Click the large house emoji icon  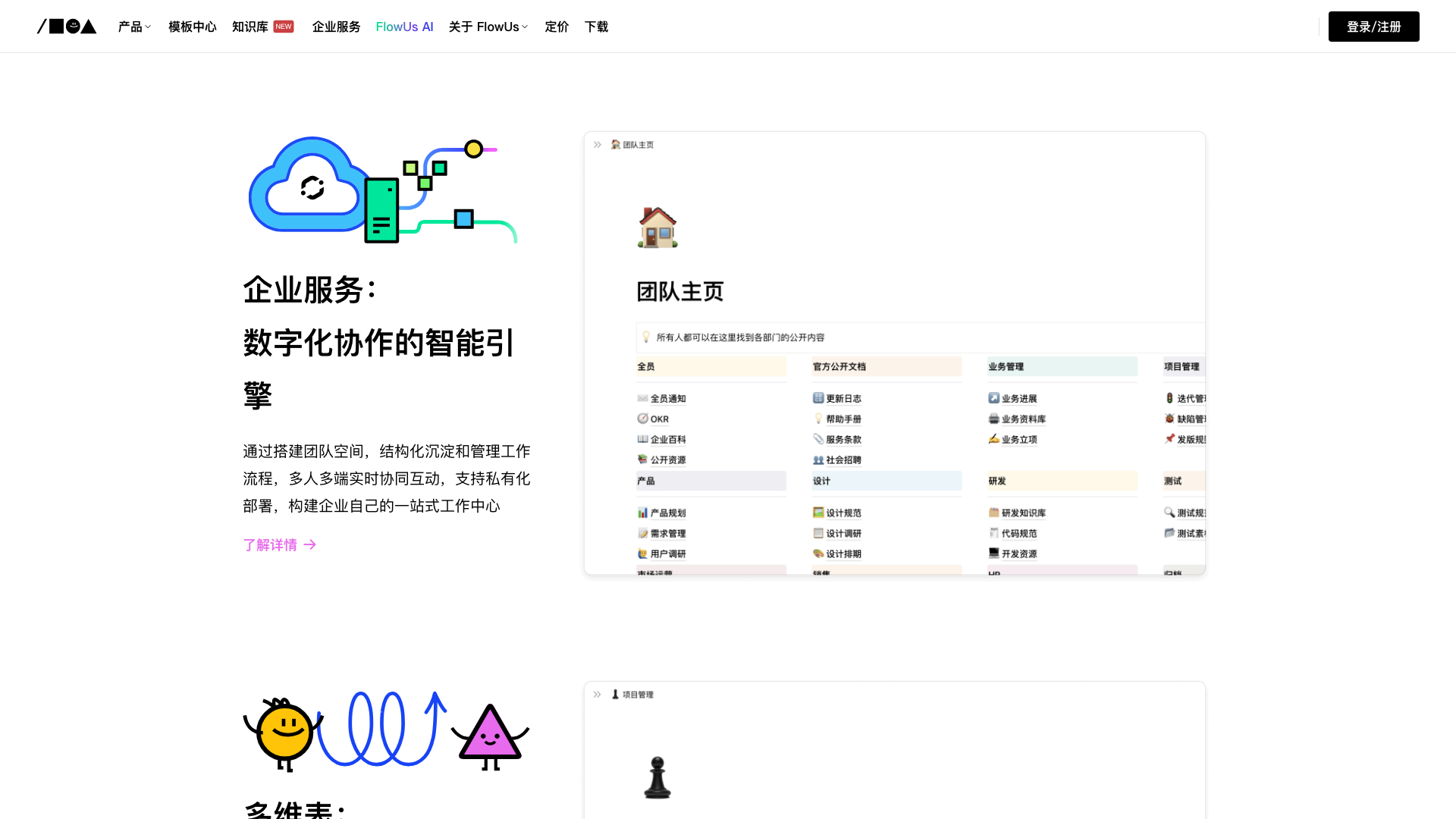pyautogui.click(x=657, y=227)
